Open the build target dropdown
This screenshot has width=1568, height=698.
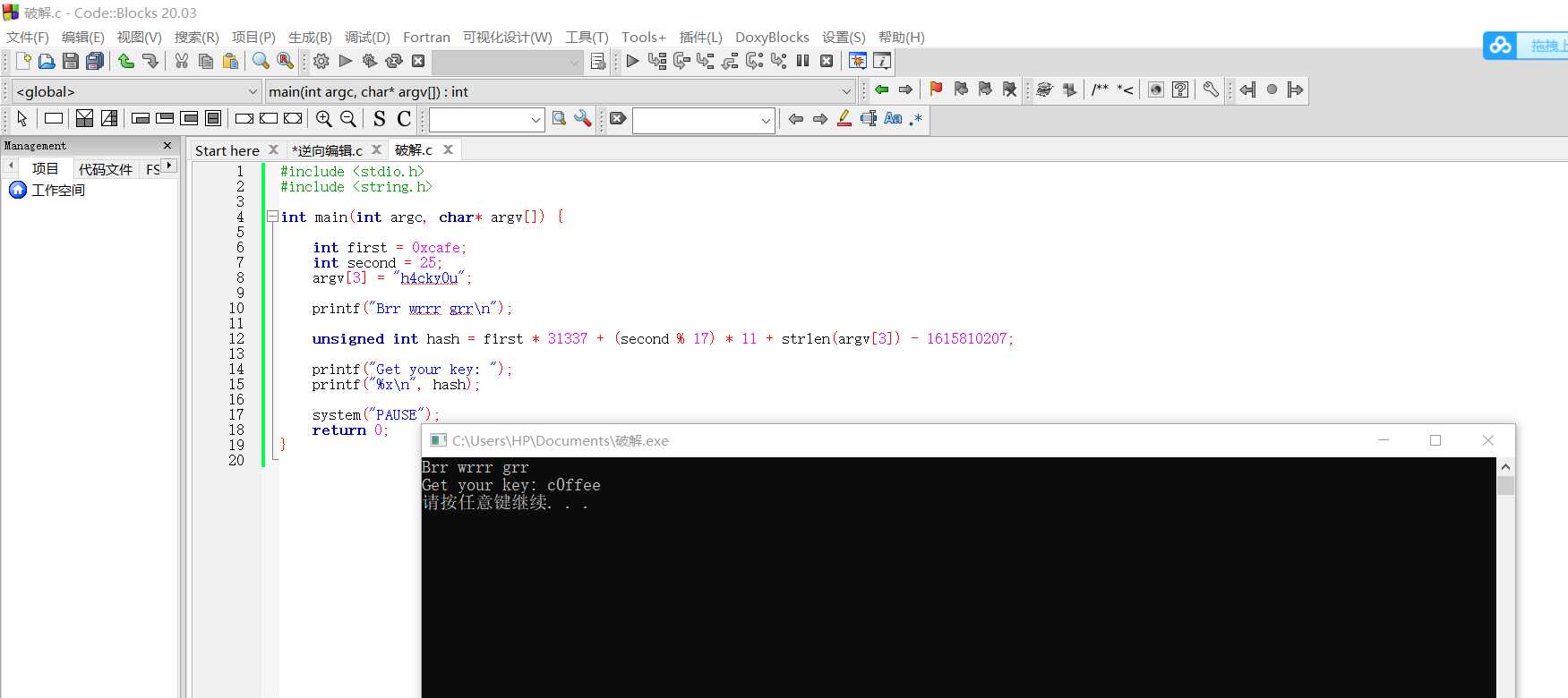508,62
